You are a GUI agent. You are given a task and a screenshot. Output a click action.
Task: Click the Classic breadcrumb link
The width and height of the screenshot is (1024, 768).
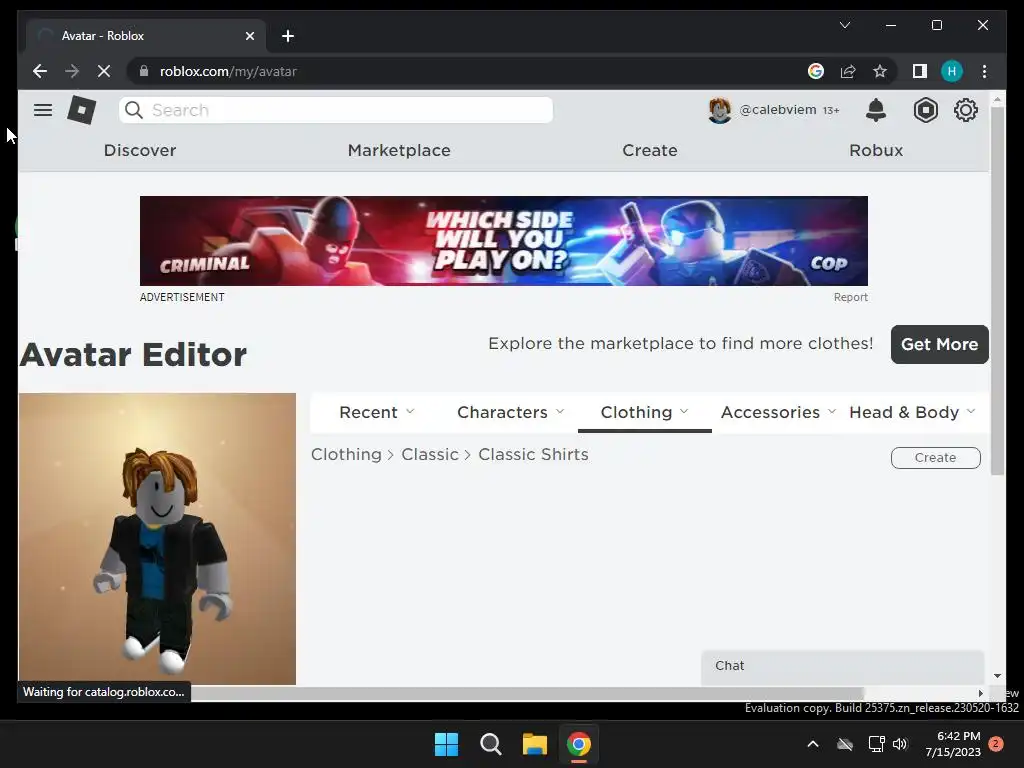[x=430, y=455]
